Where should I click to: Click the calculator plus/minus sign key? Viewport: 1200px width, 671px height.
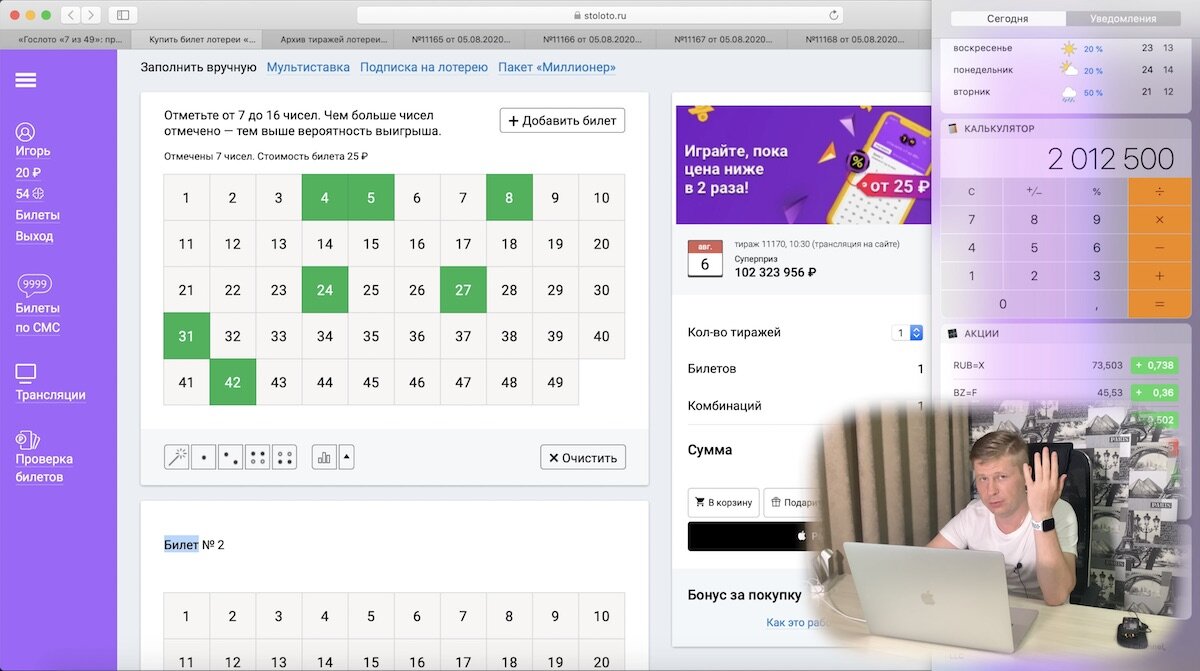(x=1034, y=191)
